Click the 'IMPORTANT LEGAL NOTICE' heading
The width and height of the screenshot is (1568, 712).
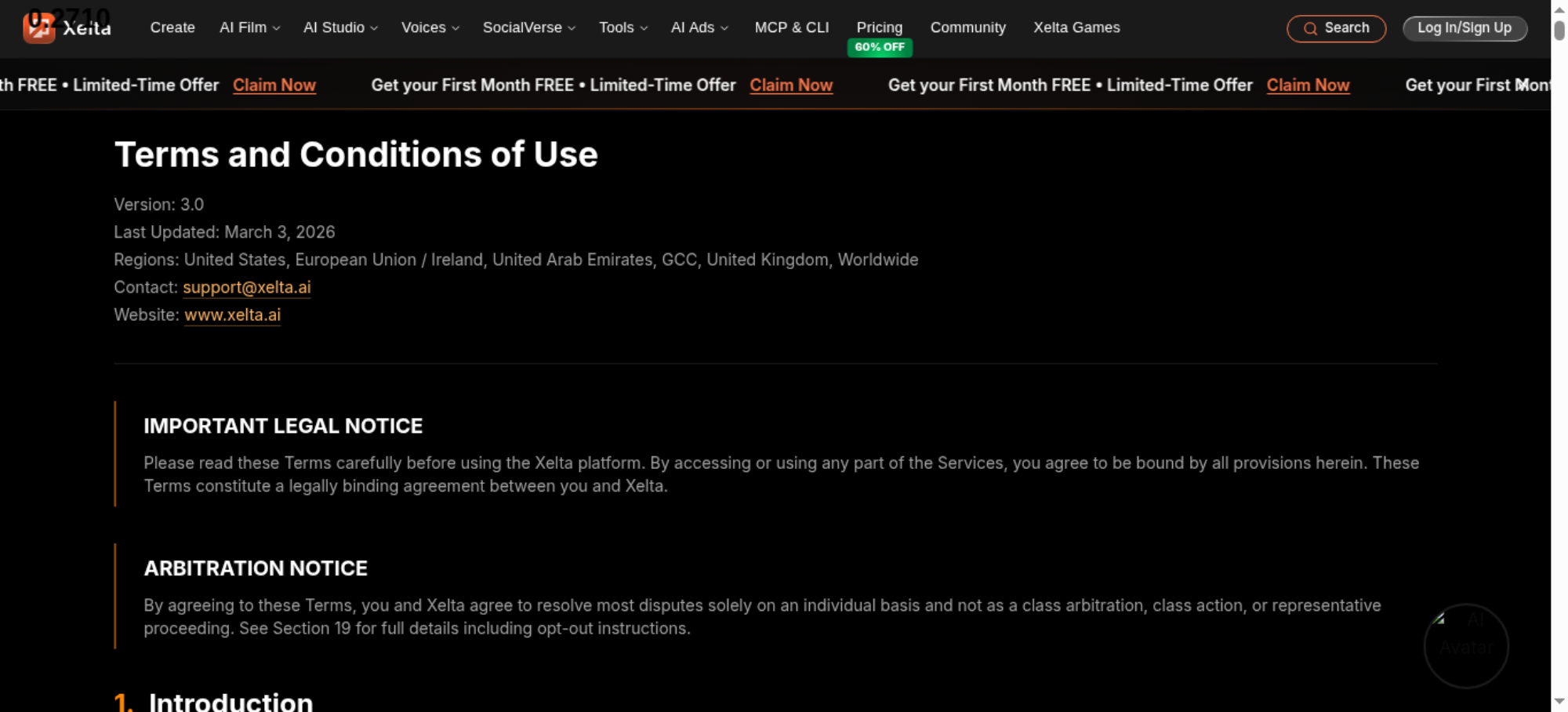[x=283, y=426]
